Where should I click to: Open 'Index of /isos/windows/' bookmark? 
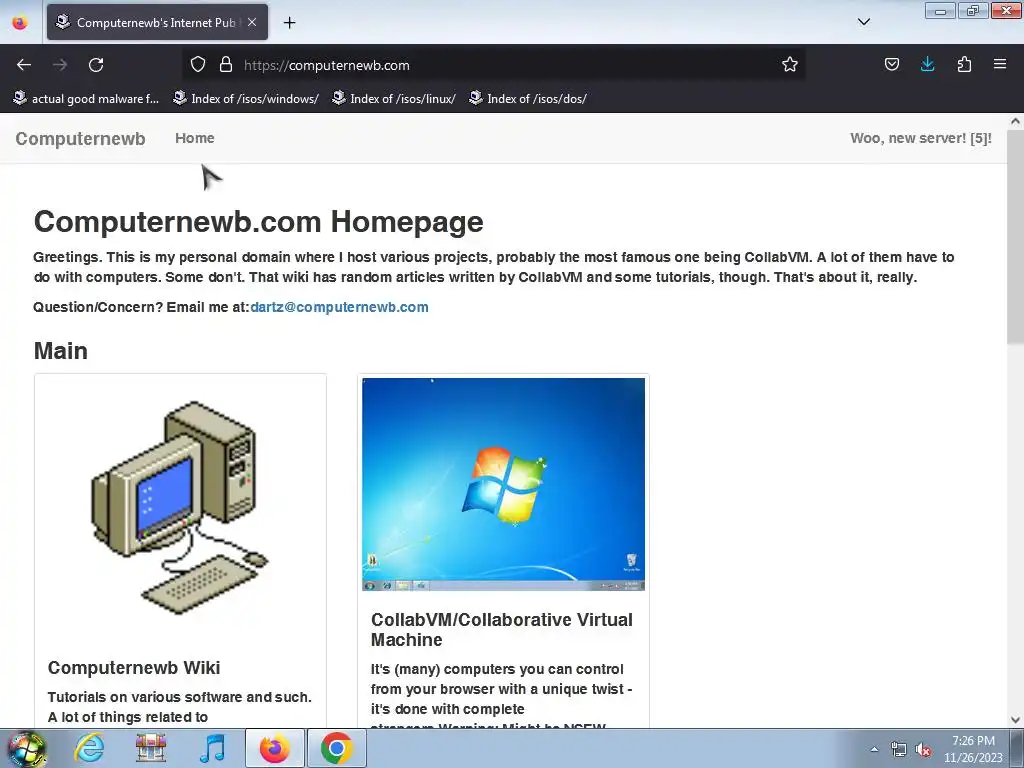246,99
